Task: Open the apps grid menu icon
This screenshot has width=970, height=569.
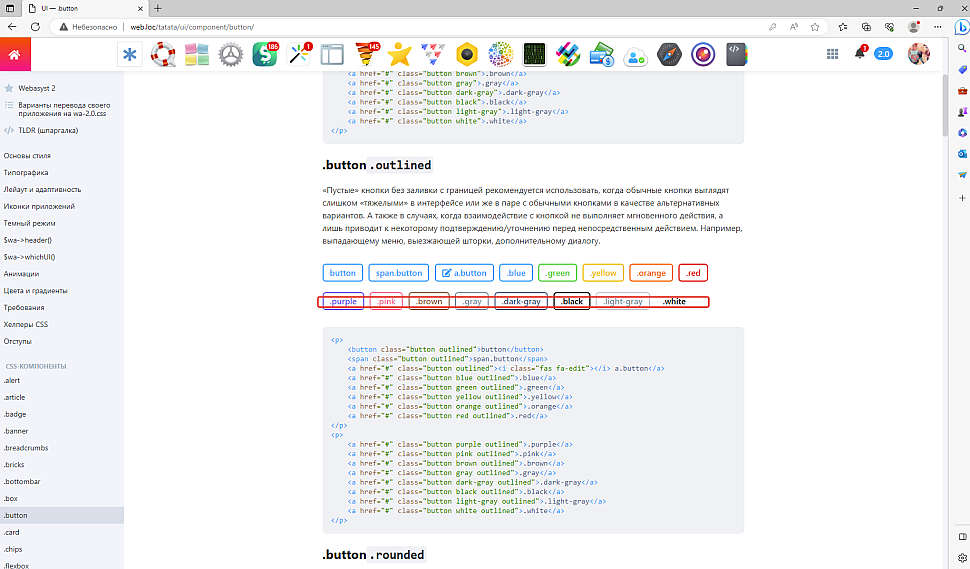Action: pyautogui.click(x=832, y=54)
